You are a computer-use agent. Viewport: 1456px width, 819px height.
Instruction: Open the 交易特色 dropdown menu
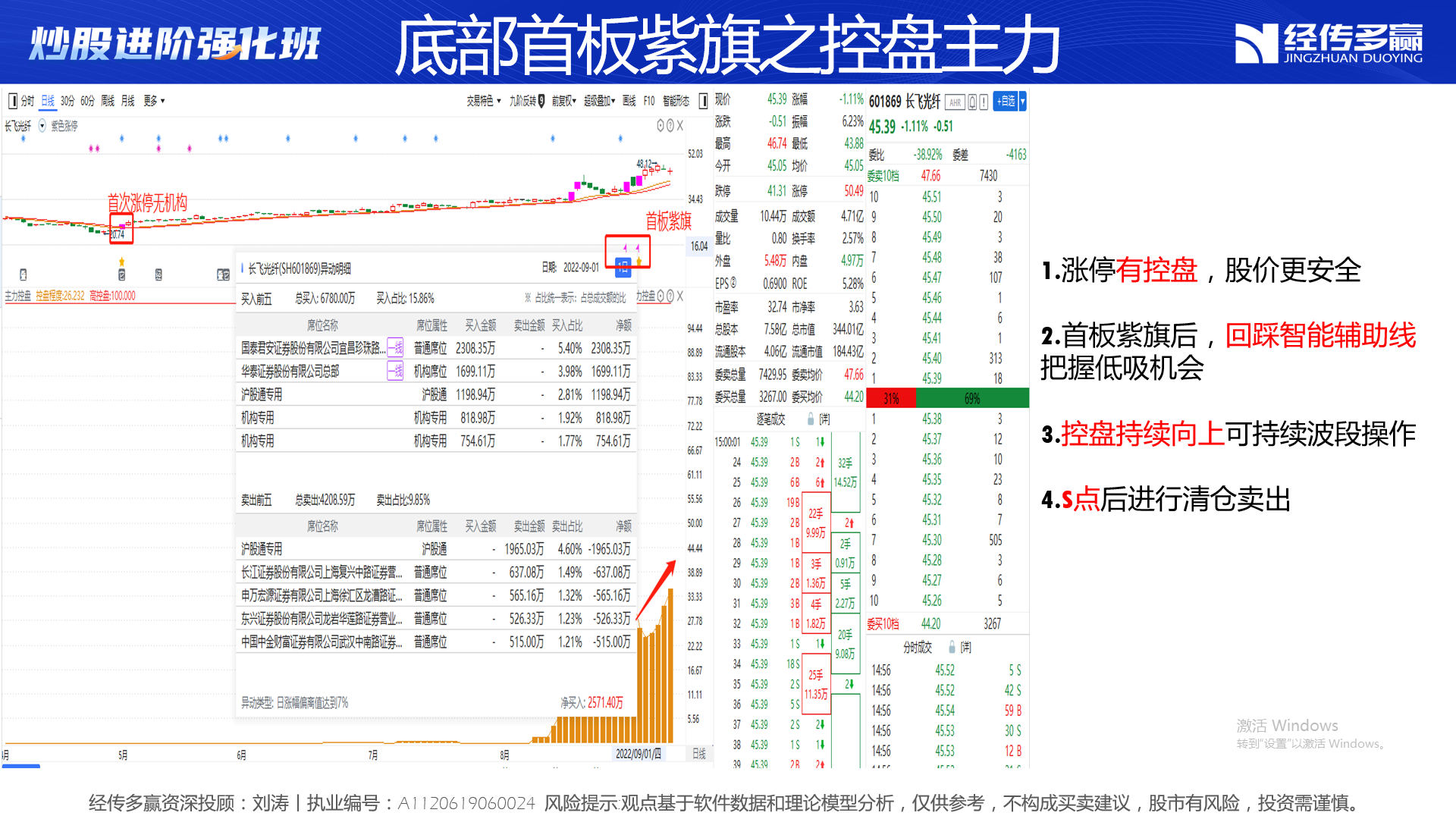(484, 101)
